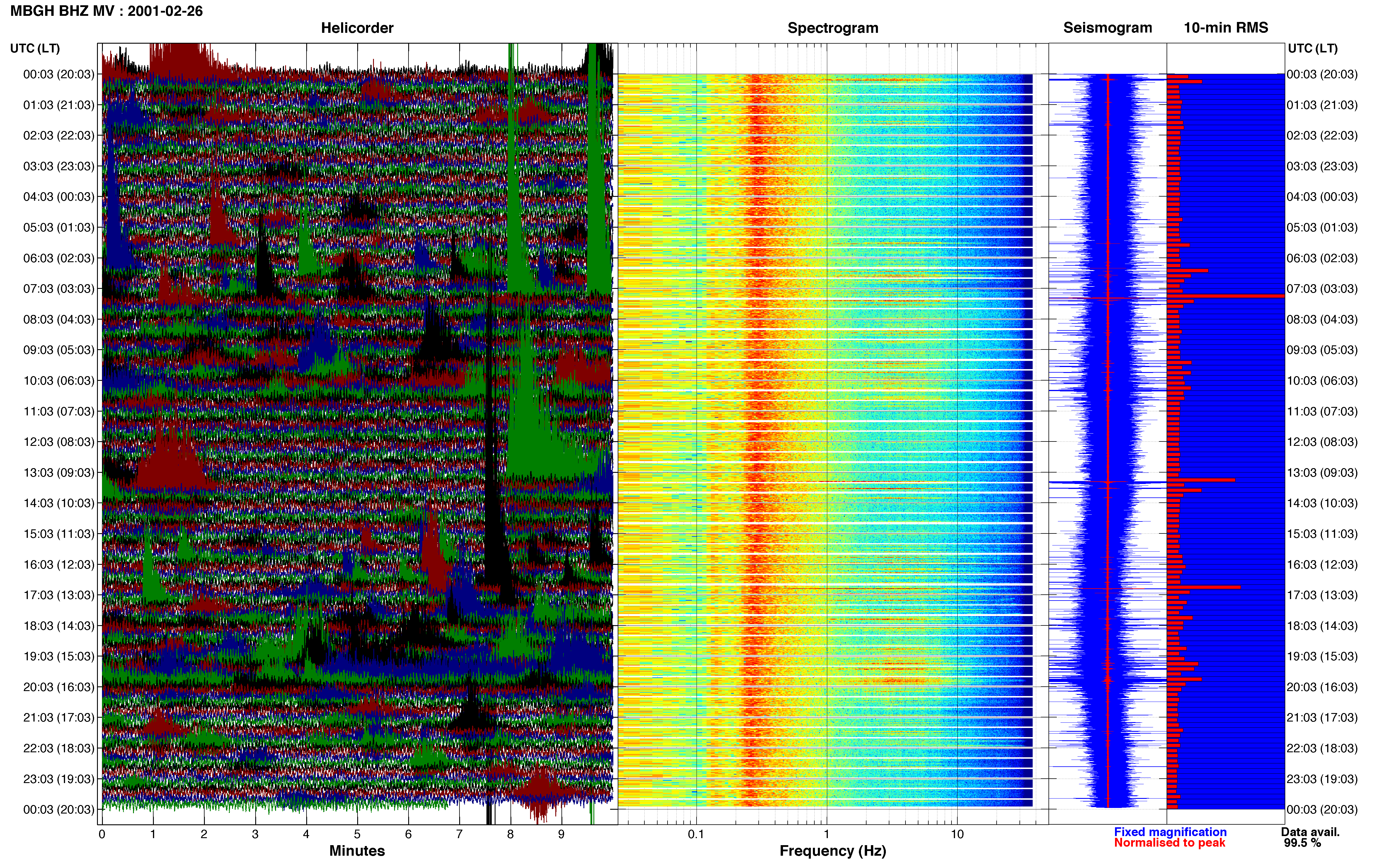
Task: Click left time label '15:03 (11:03)'
Action: 59,534
